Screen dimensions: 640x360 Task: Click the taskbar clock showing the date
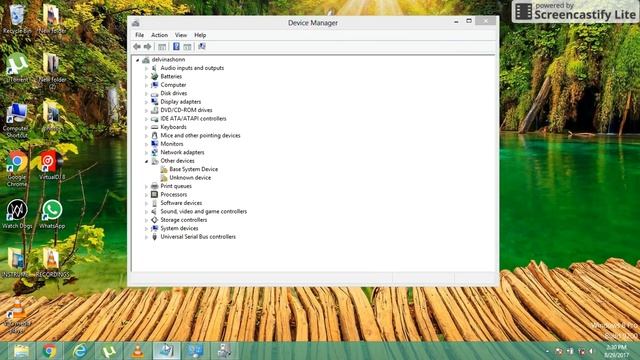point(617,351)
